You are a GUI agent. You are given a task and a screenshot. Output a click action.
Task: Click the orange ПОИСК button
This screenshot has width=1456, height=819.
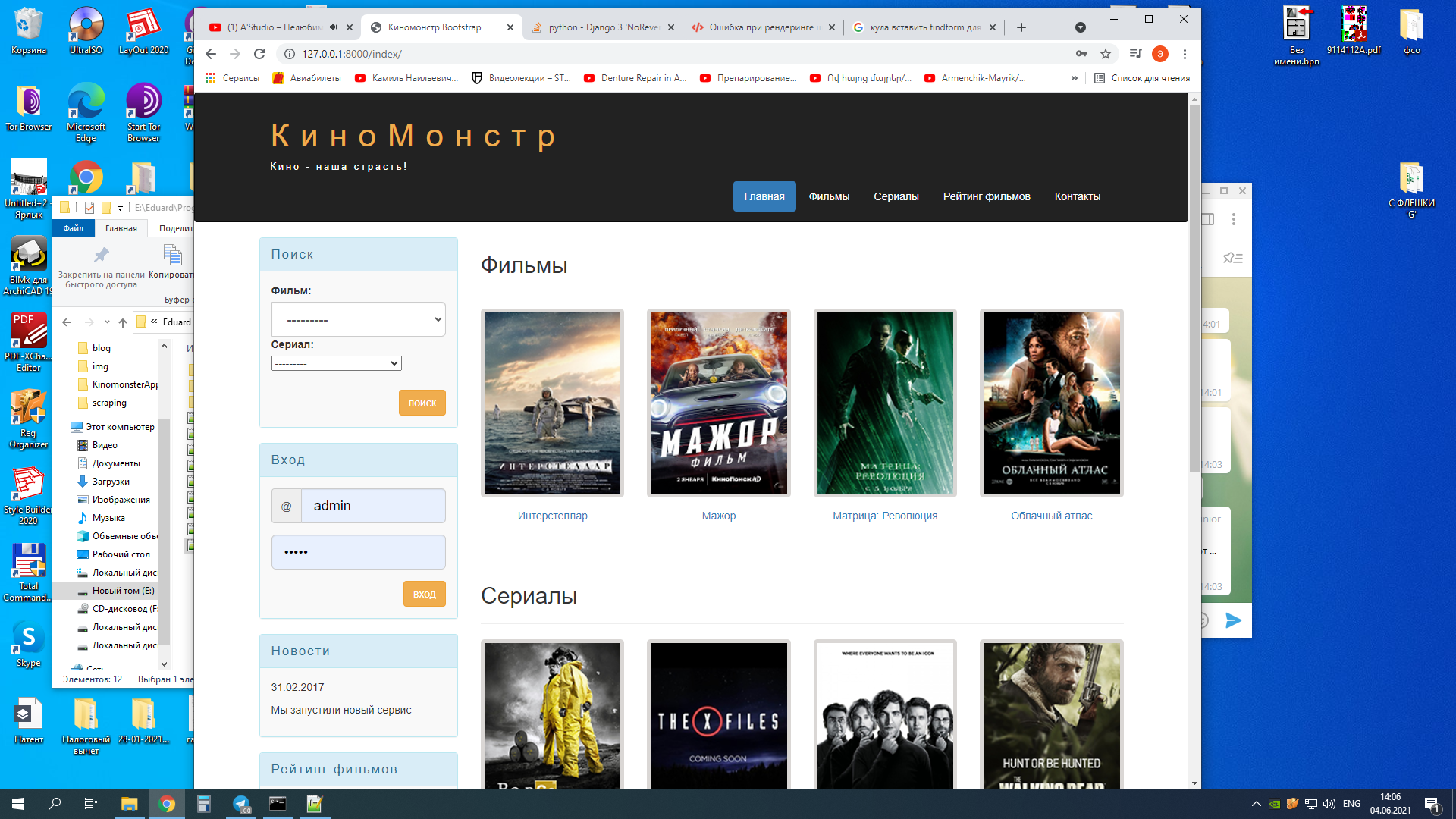coord(422,403)
